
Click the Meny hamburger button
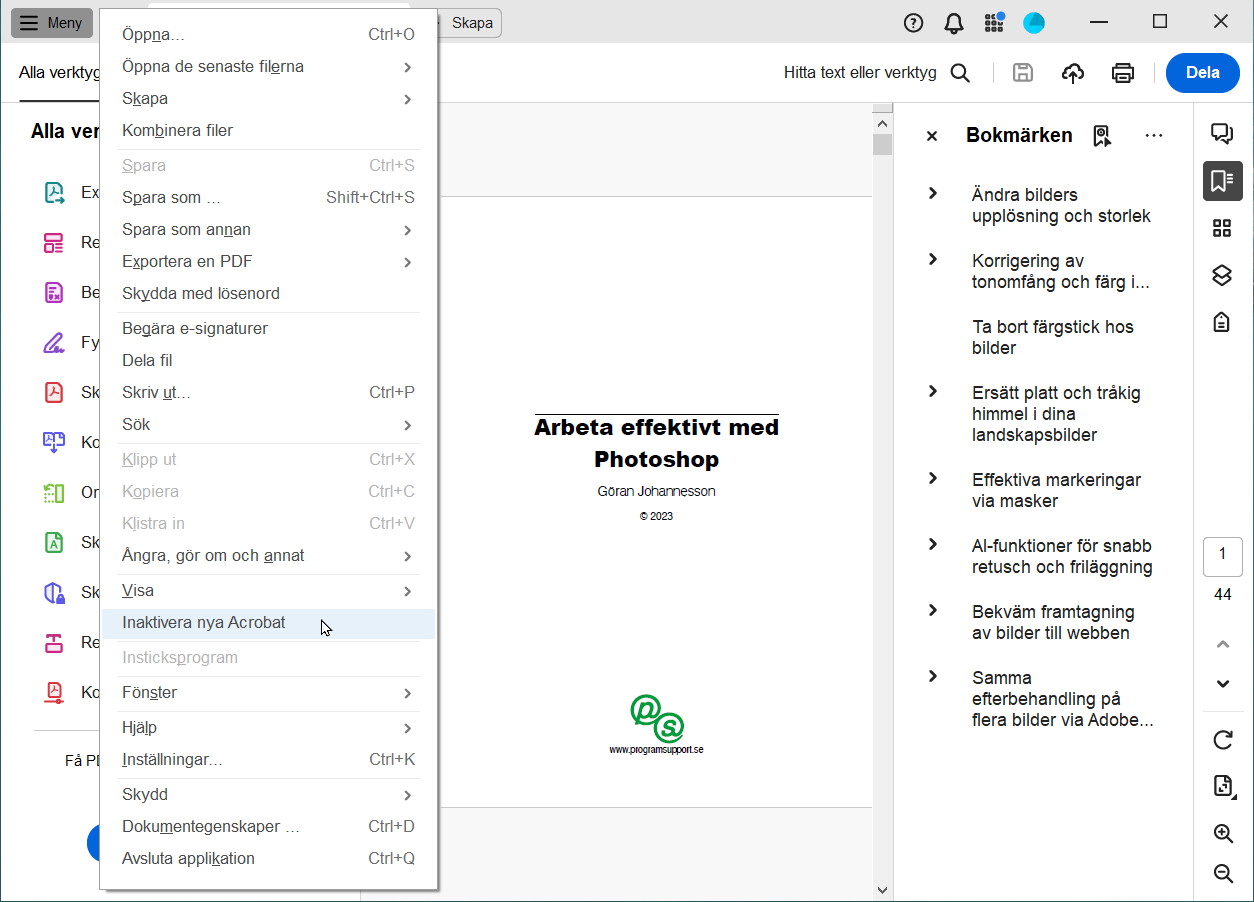pyautogui.click(x=52, y=23)
